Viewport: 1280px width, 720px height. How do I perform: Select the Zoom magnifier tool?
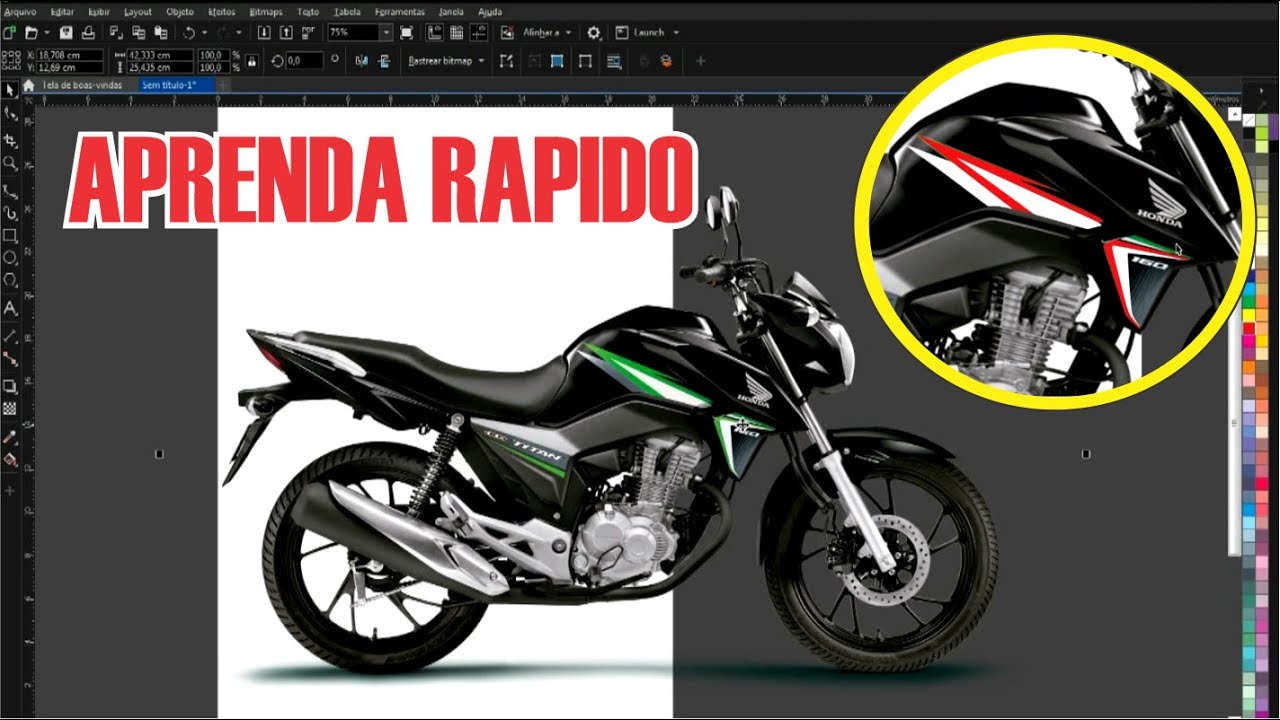(10, 163)
